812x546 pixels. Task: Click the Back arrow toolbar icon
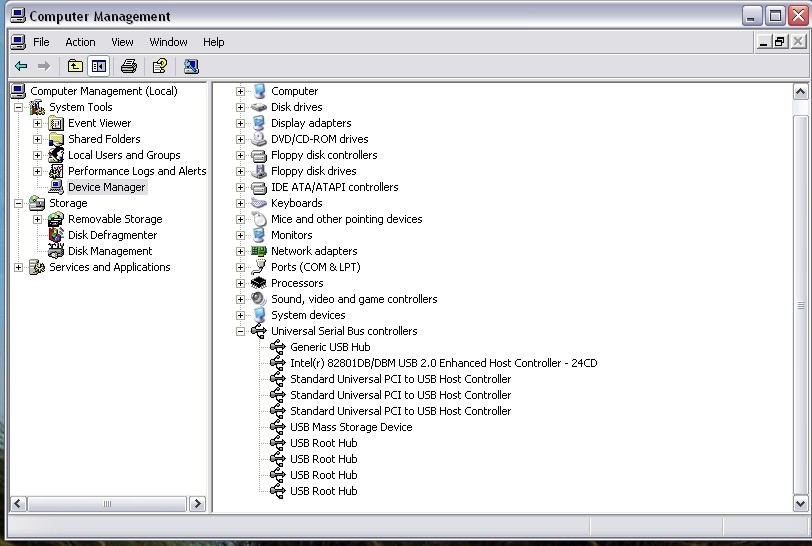(x=21, y=66)
